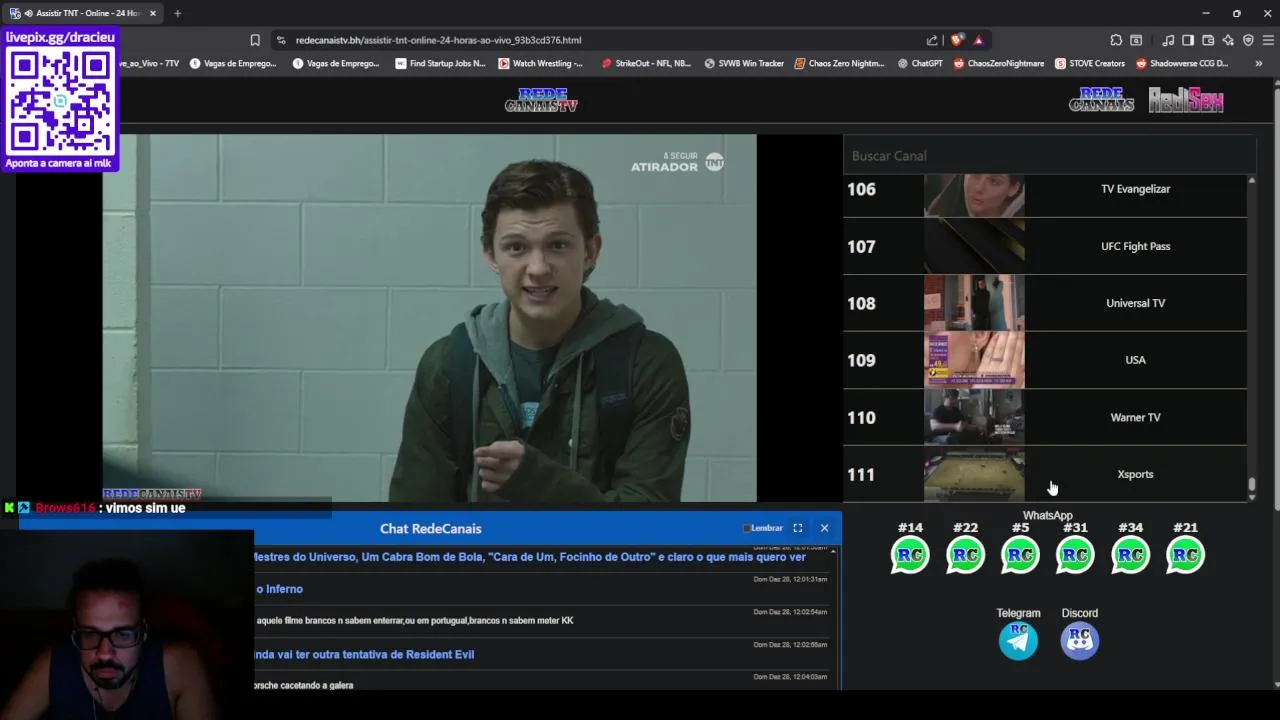Focus the Buscar Canal search field

pos(1049,156)
